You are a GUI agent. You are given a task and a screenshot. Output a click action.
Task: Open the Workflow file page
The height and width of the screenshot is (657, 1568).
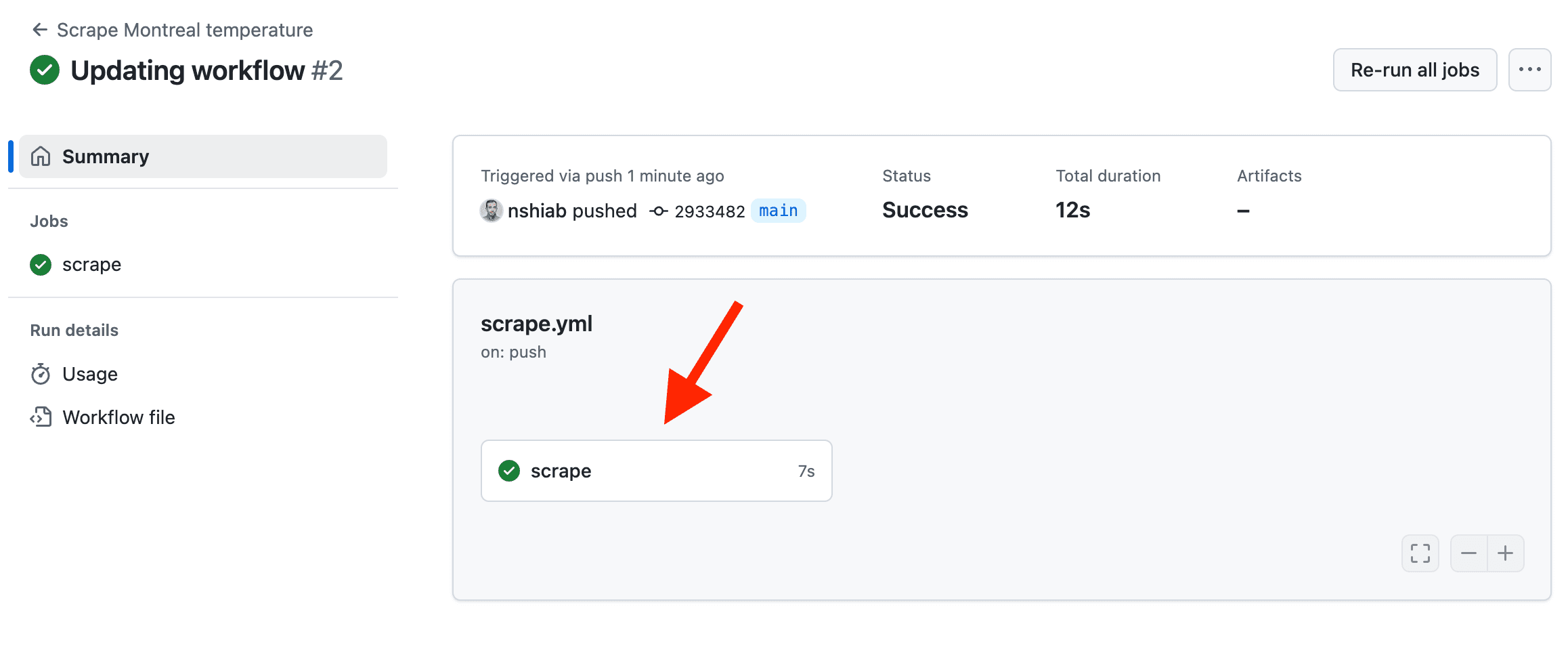pos(118,417)
